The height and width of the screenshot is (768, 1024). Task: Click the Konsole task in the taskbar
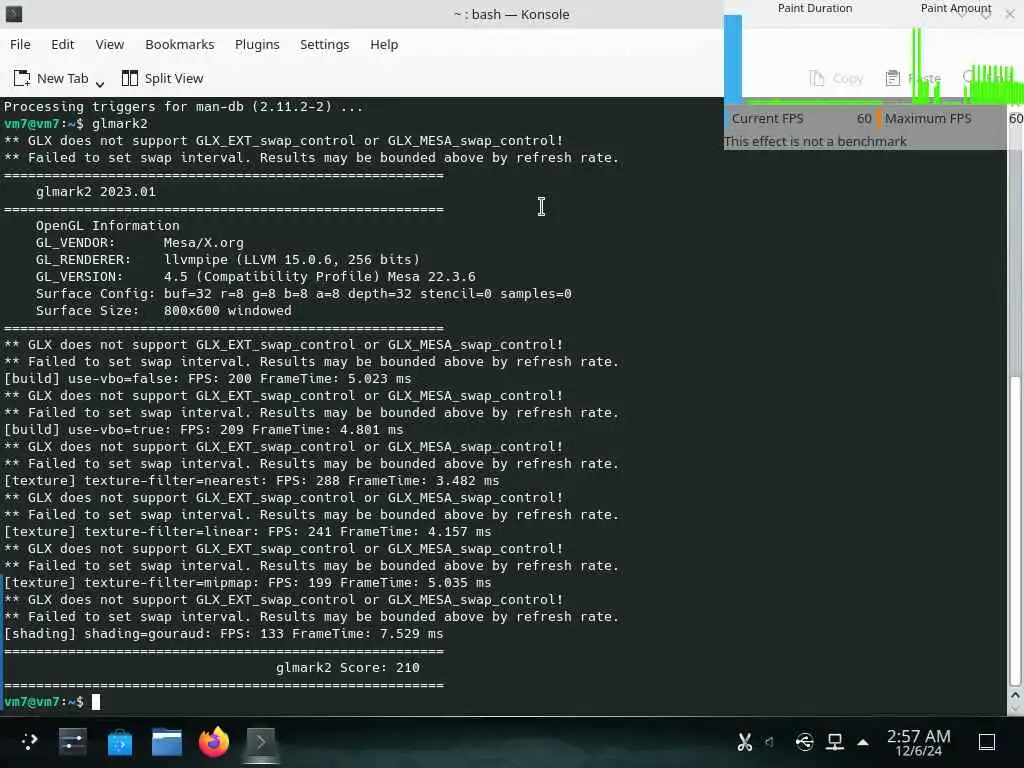click(261, 742)
